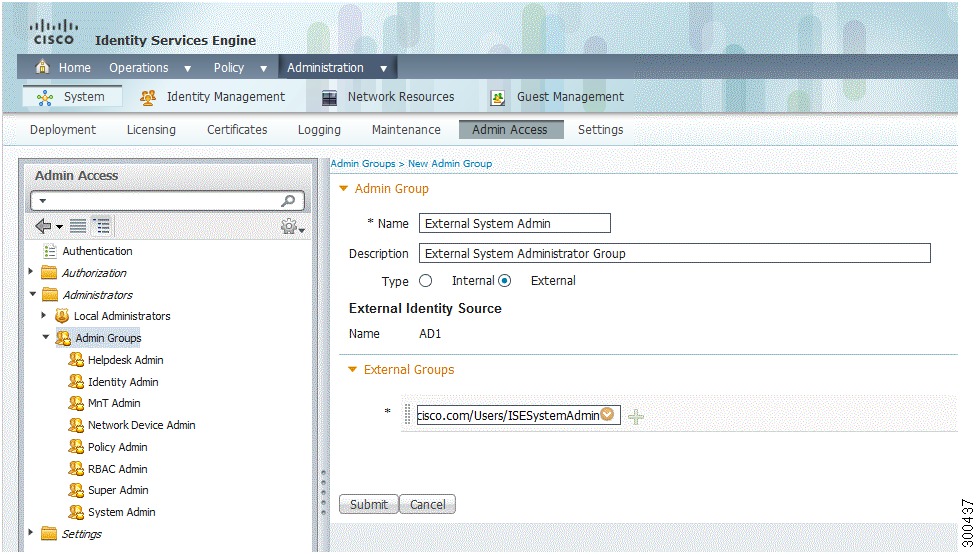This screenshot has height=554, width=979.
Task: Click the Authorization folder icon
Action: [x=49, y=273]
